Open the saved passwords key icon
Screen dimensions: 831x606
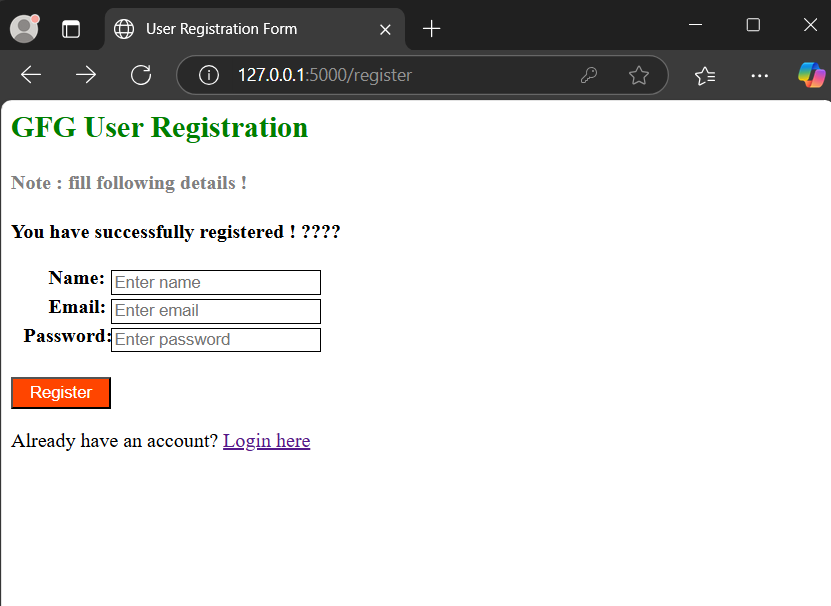pos(589,75)
